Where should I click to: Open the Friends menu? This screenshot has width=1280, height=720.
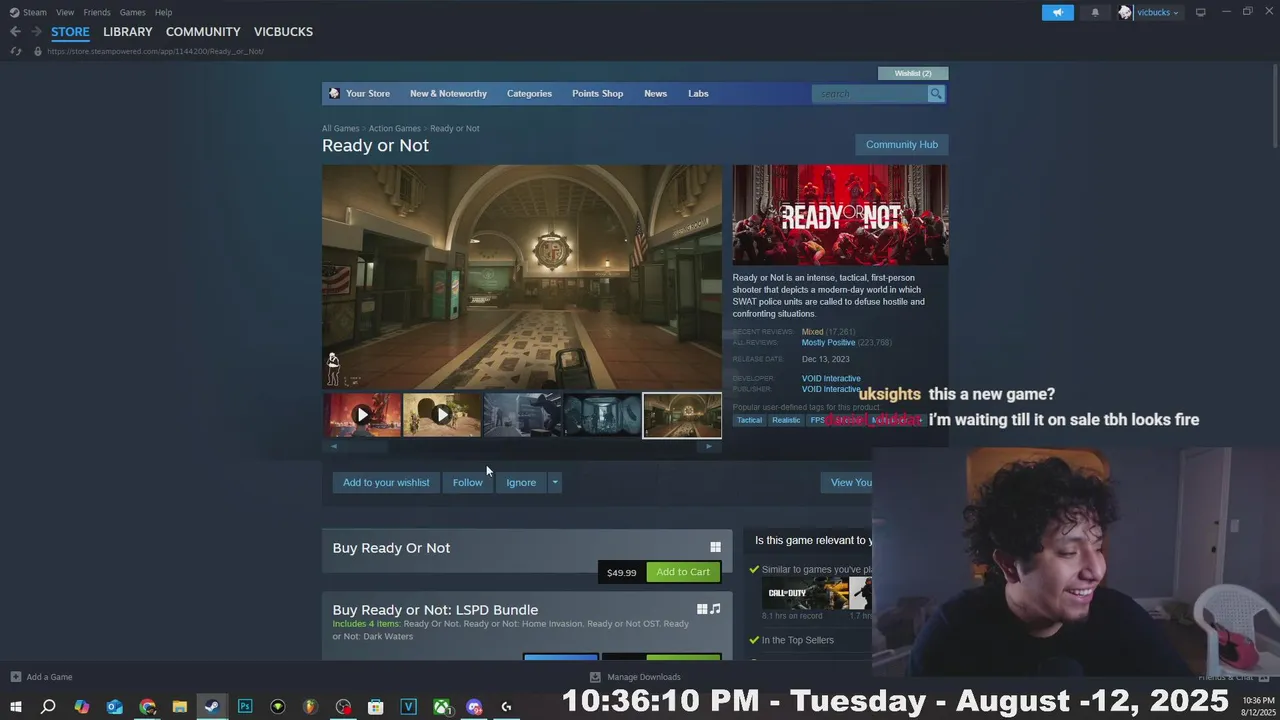[x=97, y=12]
